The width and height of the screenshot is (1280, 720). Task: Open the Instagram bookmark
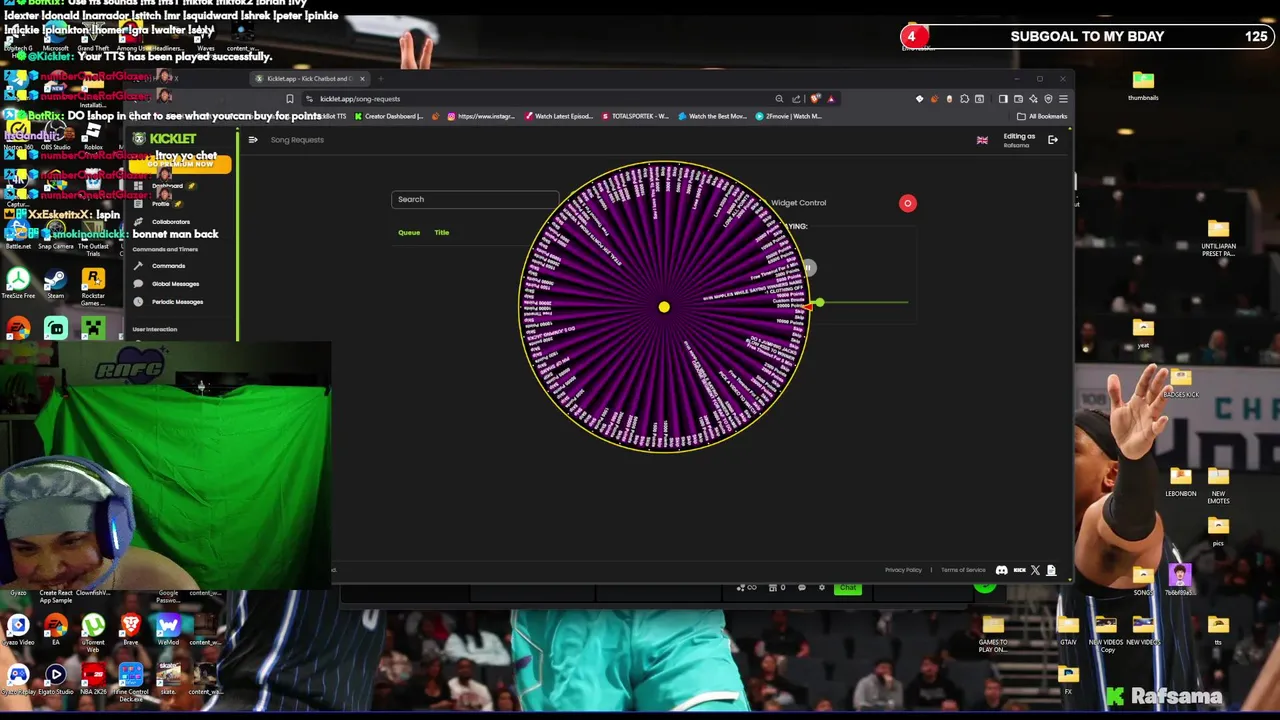click(x=480, y=116)
